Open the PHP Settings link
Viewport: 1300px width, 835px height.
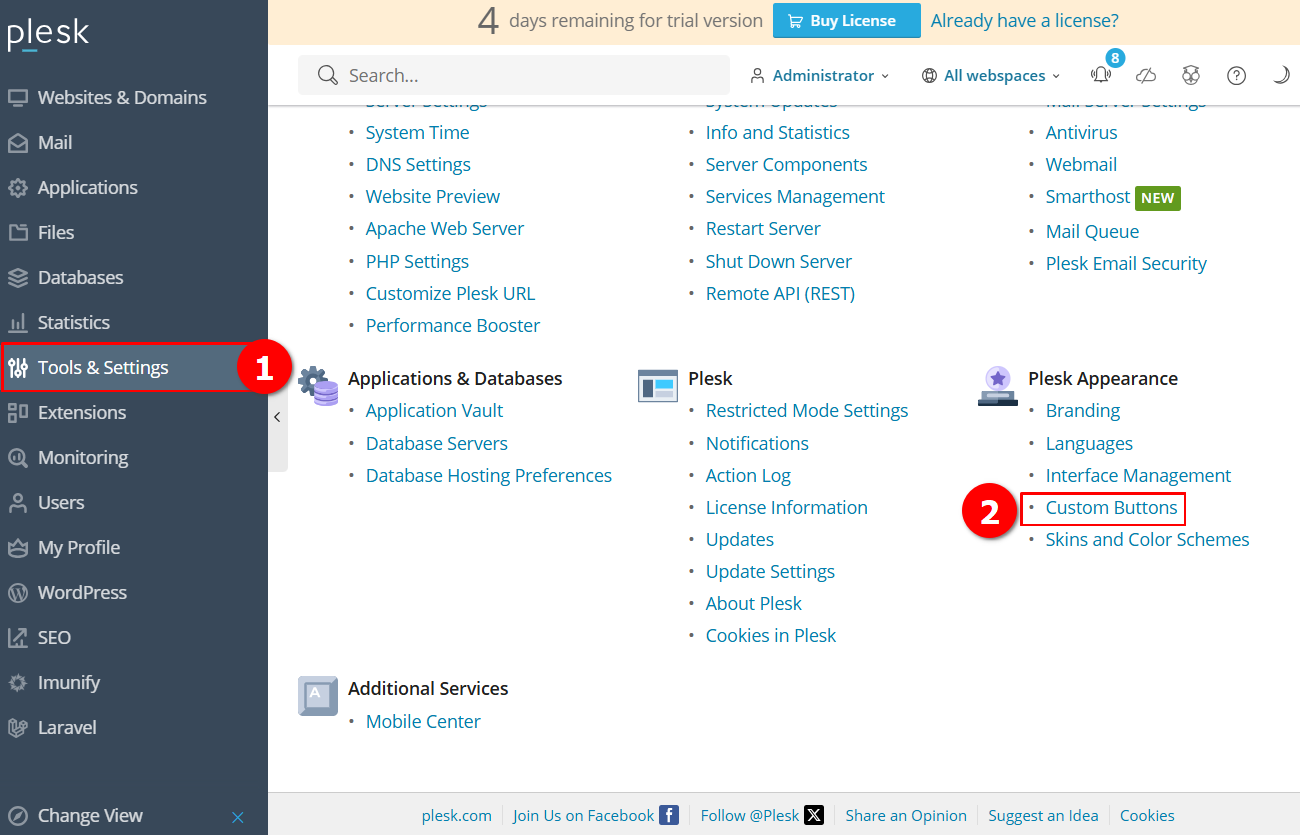tap(417, 261)
